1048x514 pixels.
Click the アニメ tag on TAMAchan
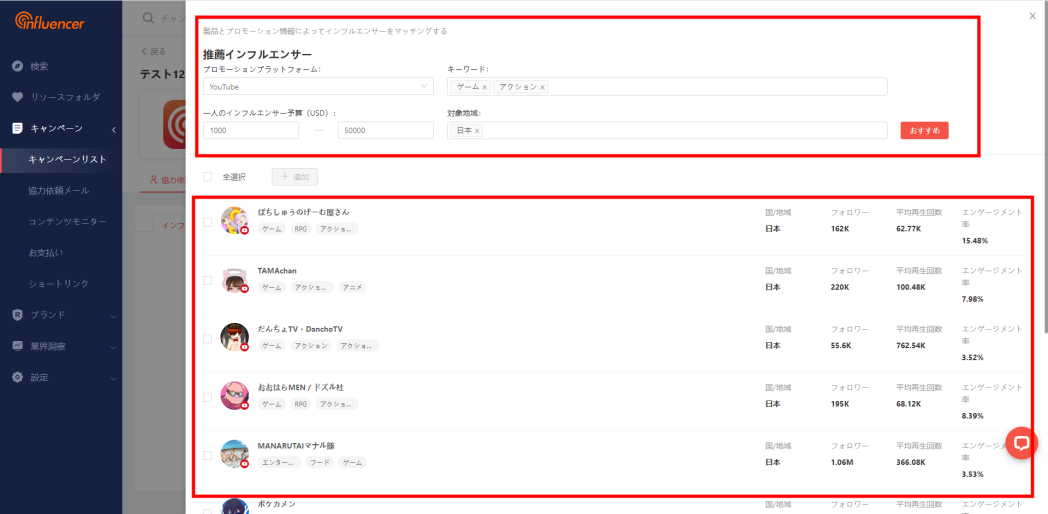point(352,287)
